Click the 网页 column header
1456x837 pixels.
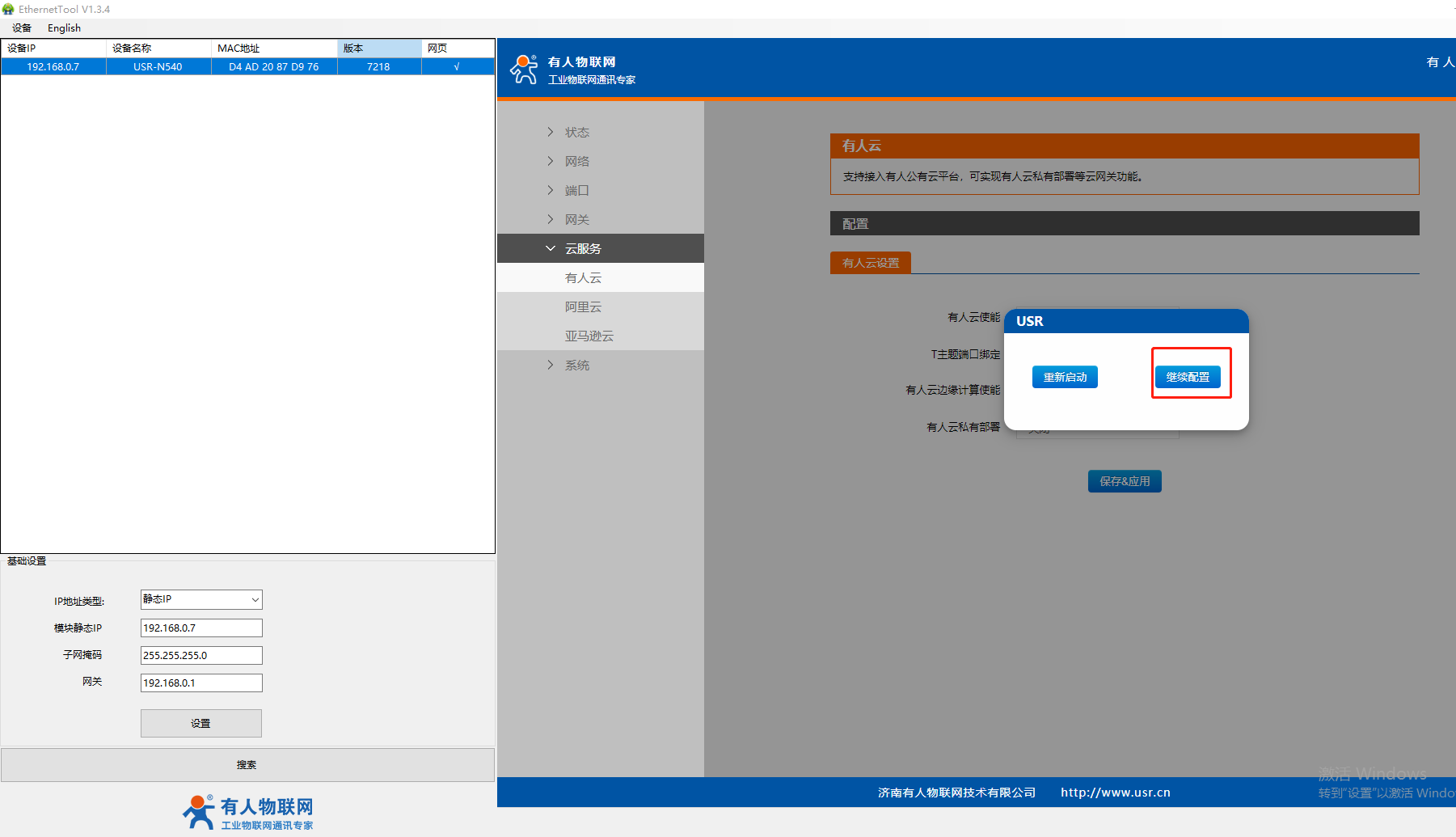(458, 49)
